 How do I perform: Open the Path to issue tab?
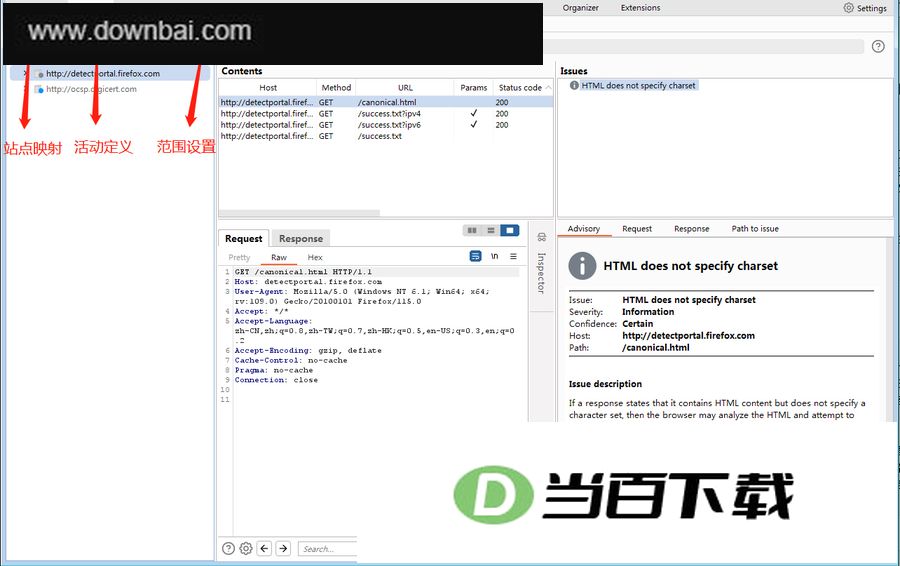tap(755, 228)
